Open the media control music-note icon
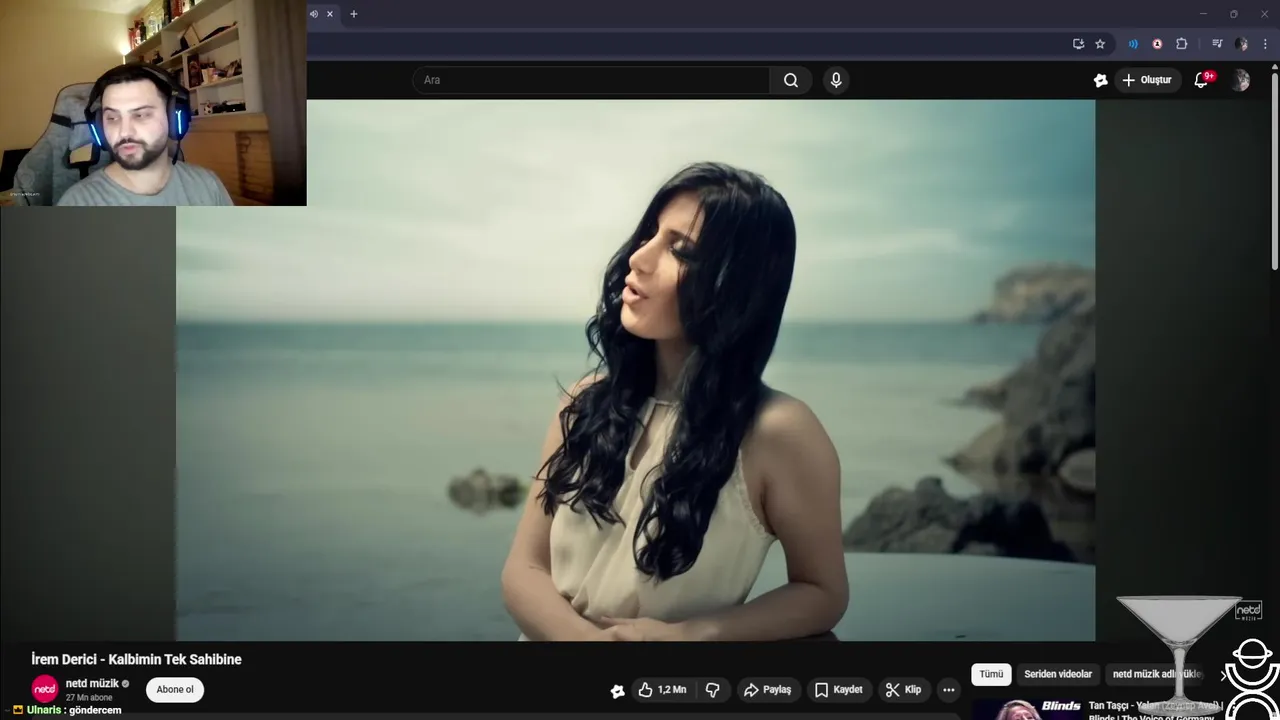1280x720 pixels. (x=1217, y=44)
